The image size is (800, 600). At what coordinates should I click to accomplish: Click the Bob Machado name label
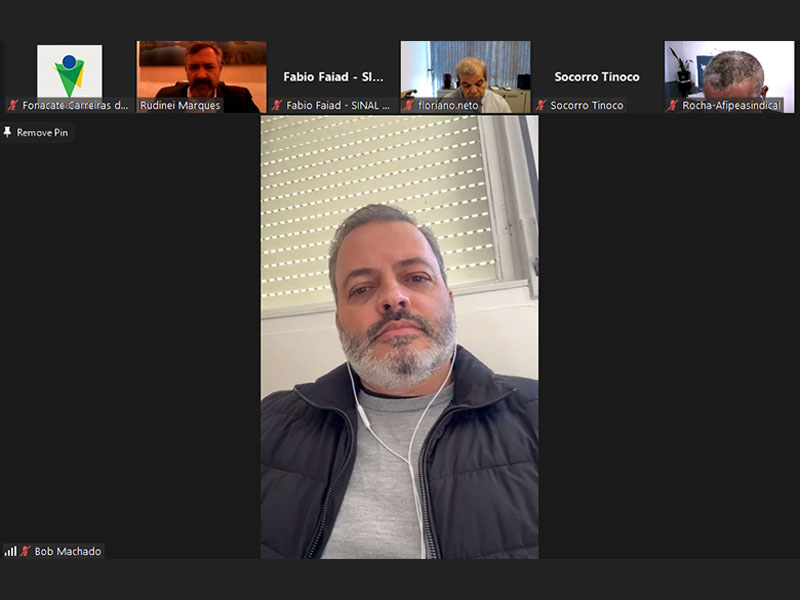click(x=67, y=551)
